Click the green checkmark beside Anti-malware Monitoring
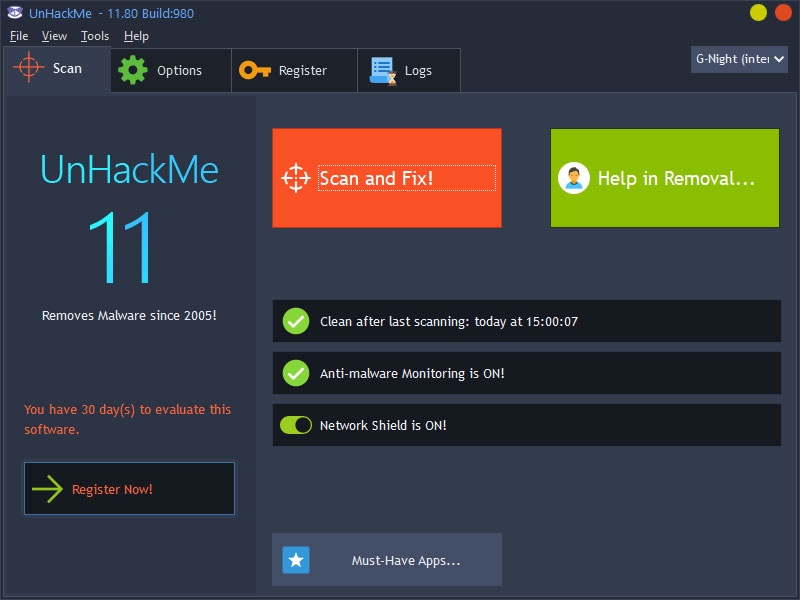Image resolution: width=800 pixels, height=600 pixels. pos(296,373)
